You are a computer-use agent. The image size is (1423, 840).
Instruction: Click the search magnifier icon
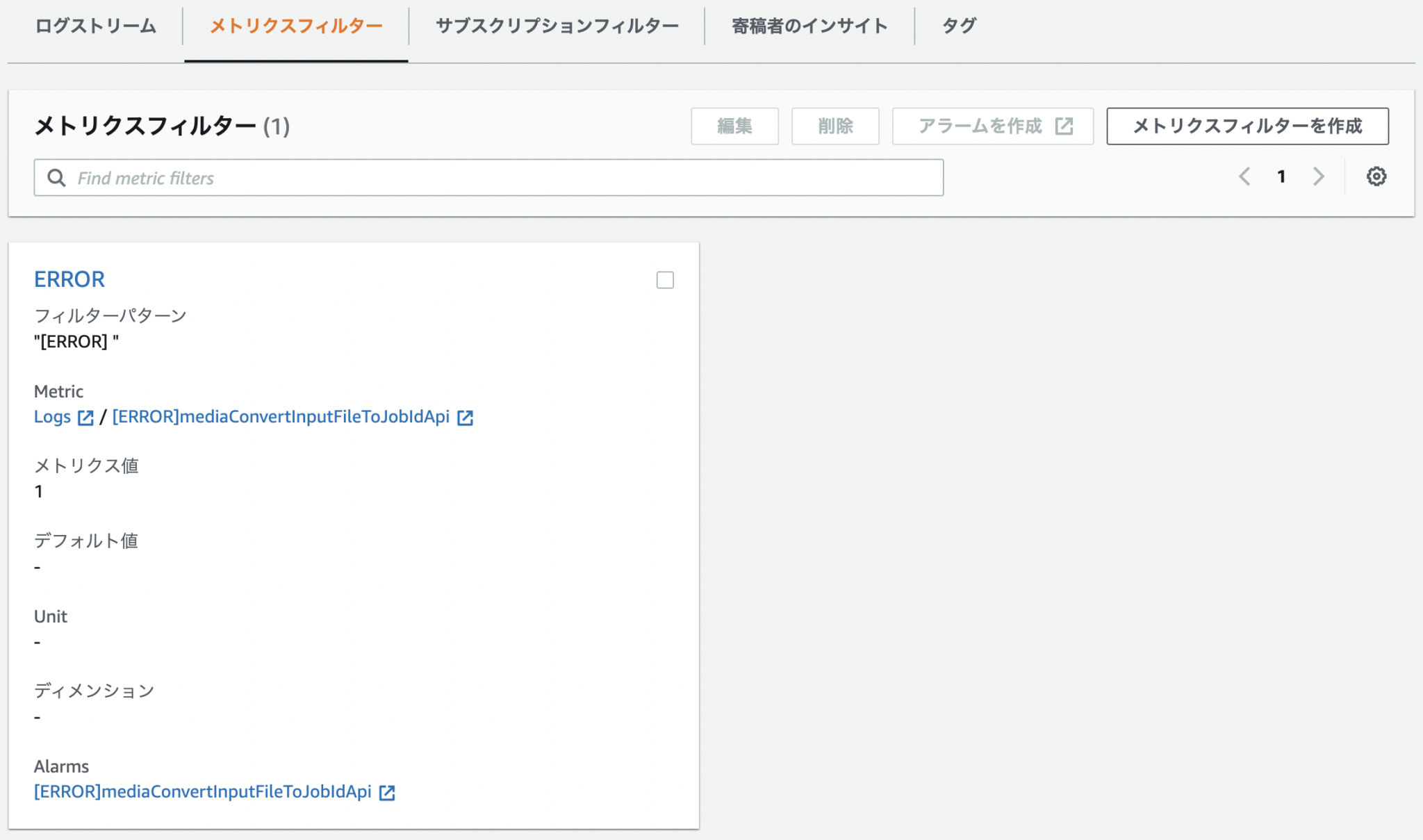click(x=56, y=178)
